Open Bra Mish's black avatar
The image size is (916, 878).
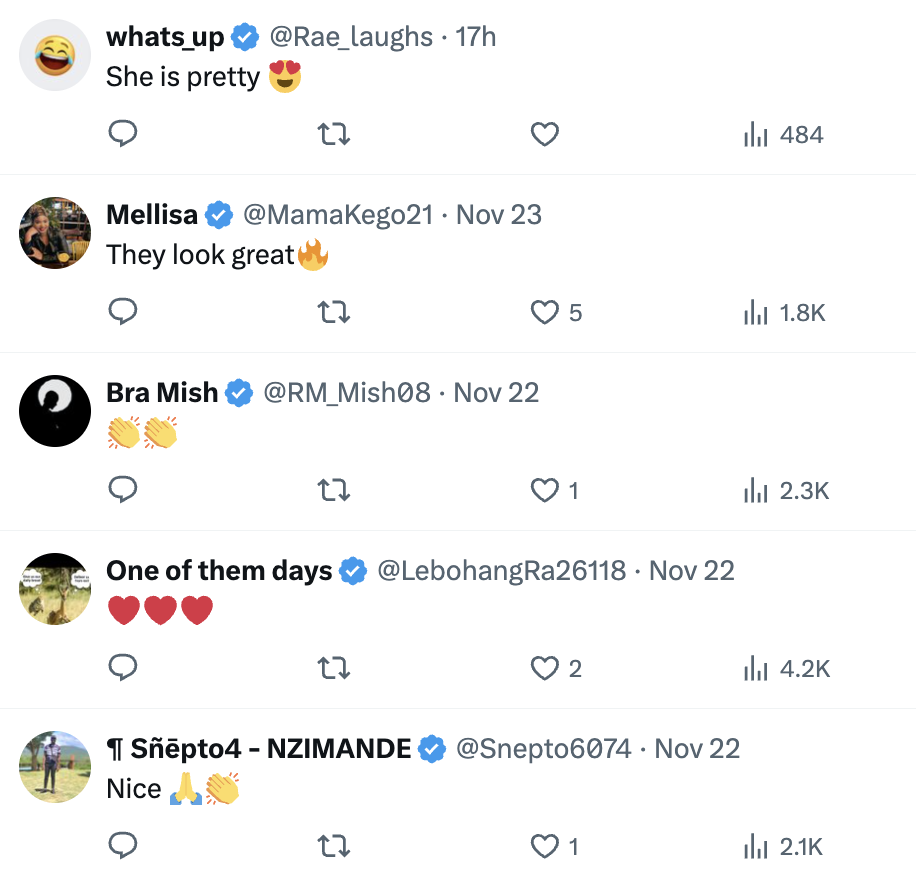point(56,411)
